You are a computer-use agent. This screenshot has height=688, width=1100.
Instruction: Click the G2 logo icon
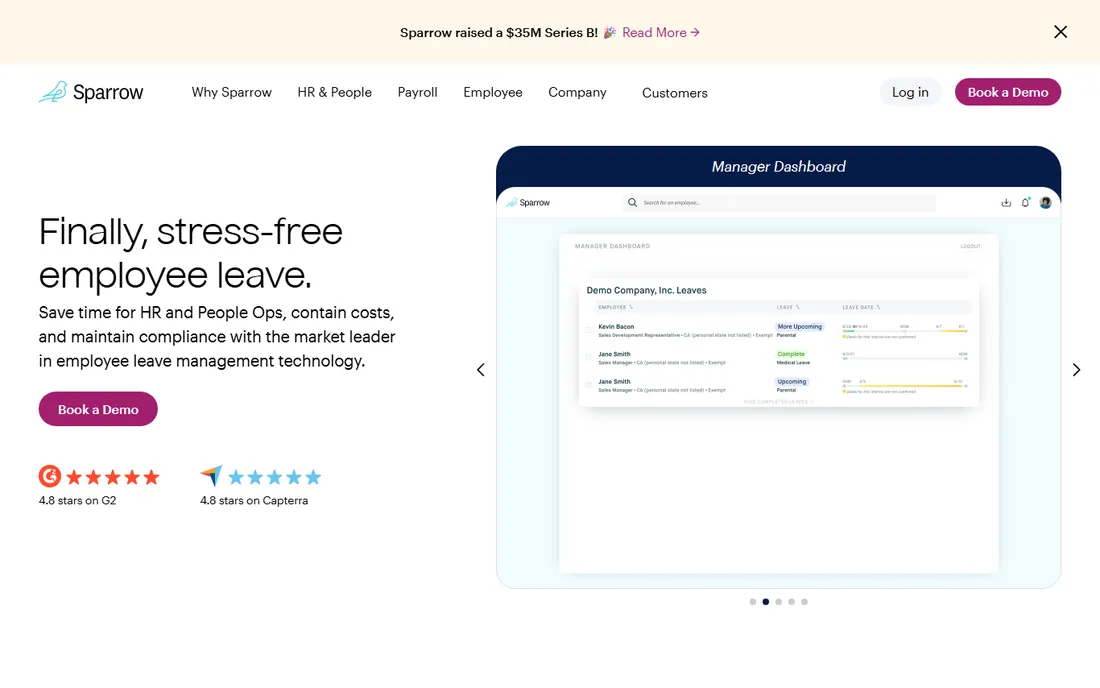pyautogui.click(x=50, y=476)
